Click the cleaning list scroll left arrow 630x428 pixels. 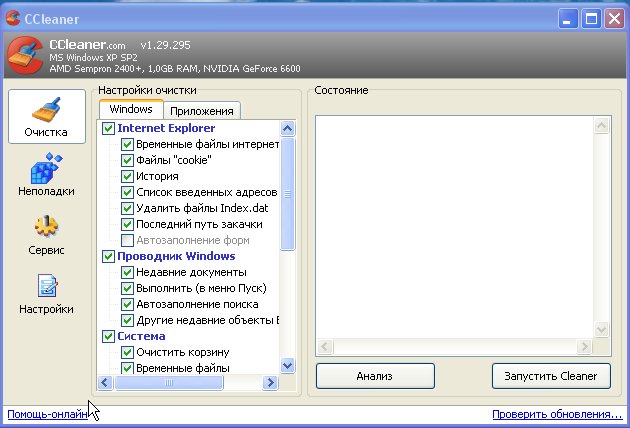[x=105, y=382]
